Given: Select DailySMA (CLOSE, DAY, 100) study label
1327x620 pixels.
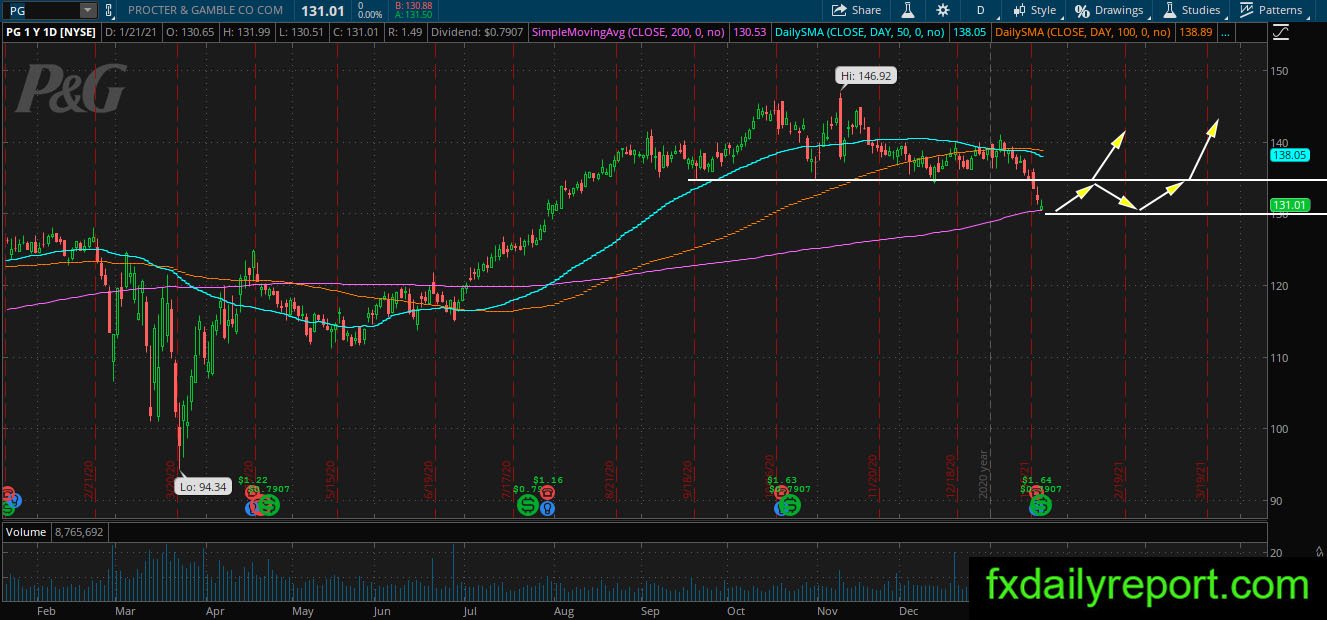Looking at the screenshot, I should click(1083, 33).
